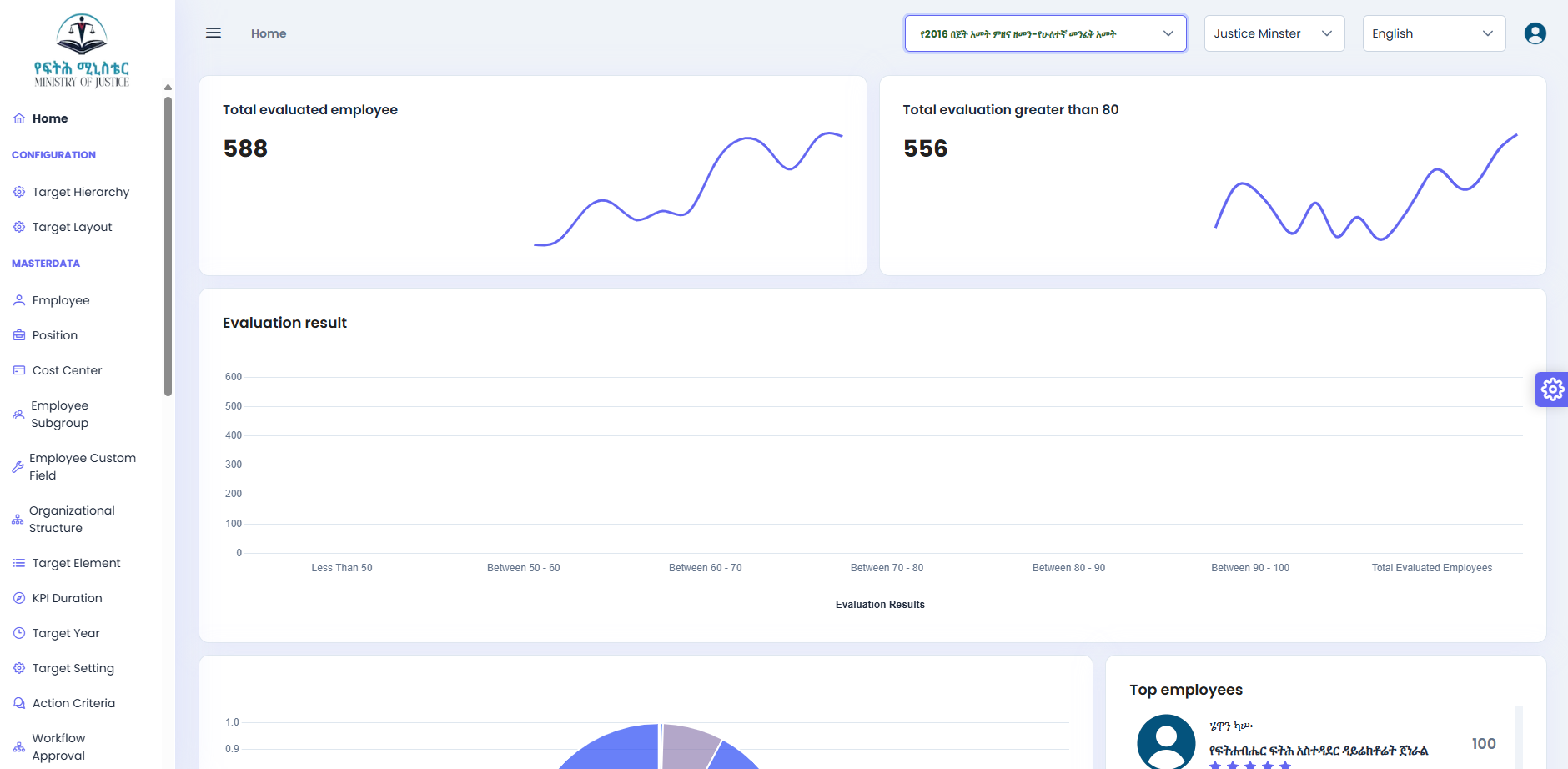Expand the English language dropdown

1433,33
